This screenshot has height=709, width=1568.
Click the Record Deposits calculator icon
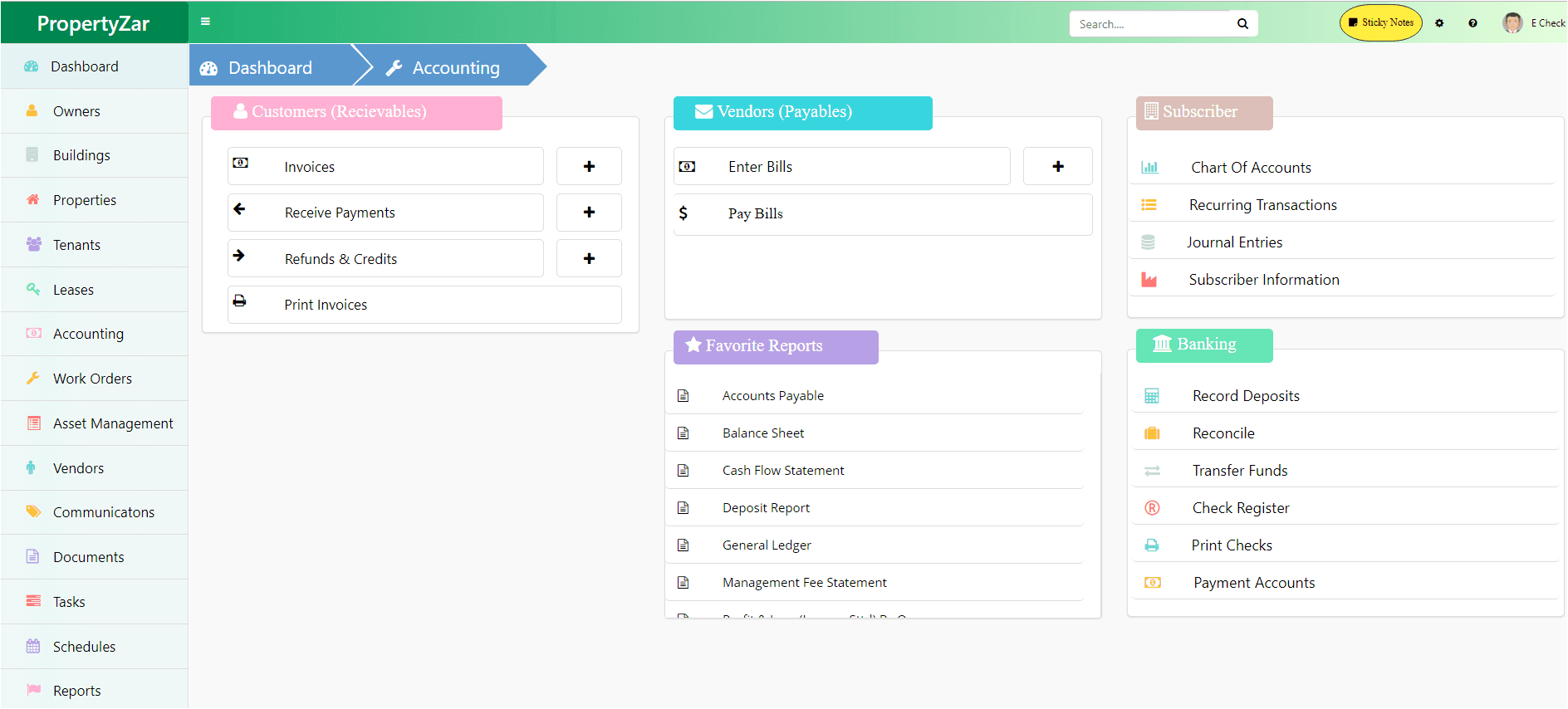pos(1152,396)
